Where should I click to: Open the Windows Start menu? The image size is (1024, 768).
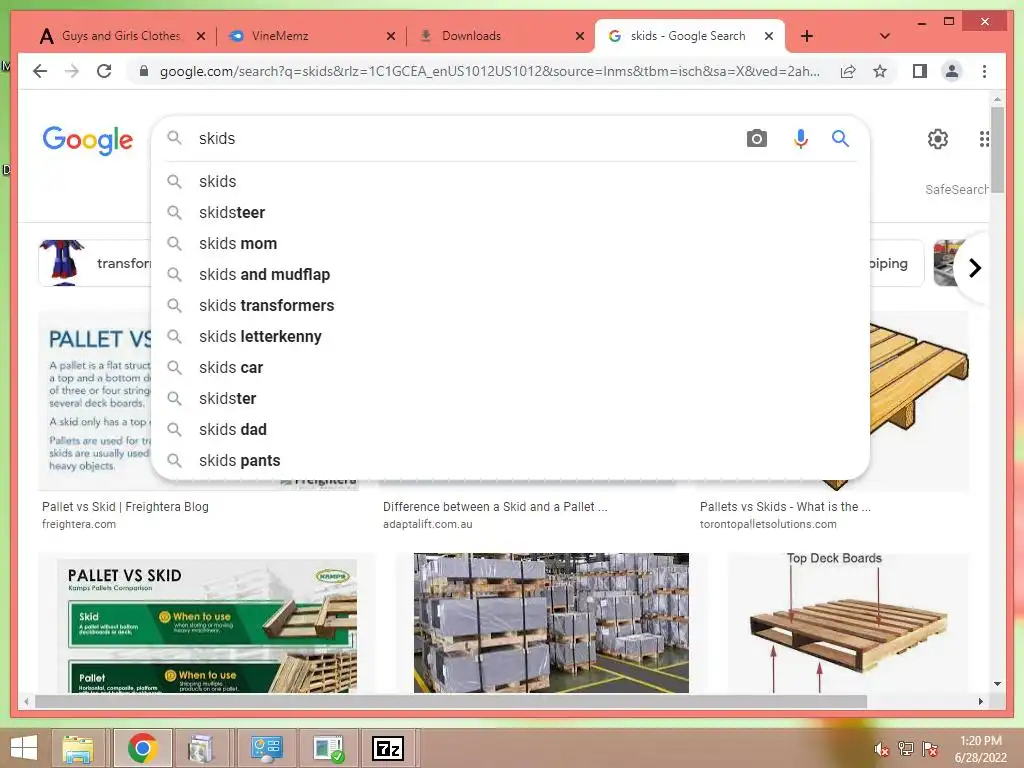coord(24,748)
